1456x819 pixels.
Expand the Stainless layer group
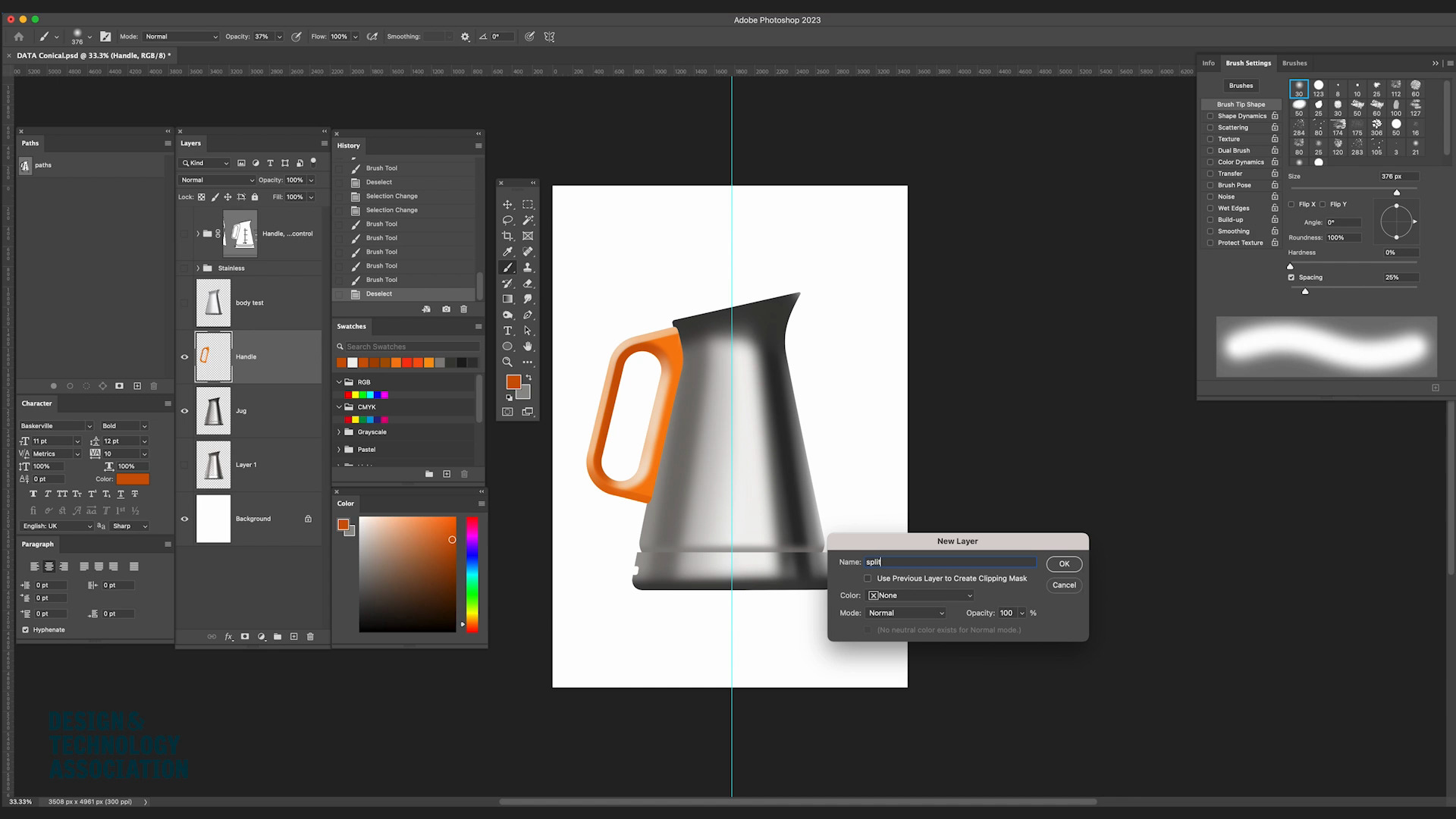198,268
